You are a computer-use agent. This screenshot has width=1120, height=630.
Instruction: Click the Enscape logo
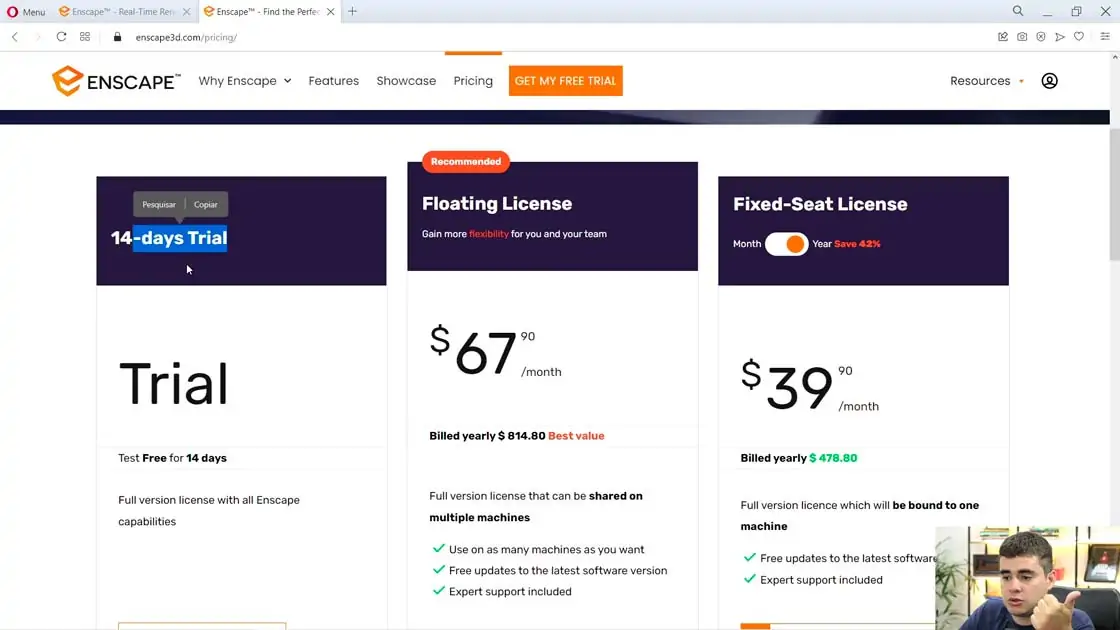coord(116,81)
